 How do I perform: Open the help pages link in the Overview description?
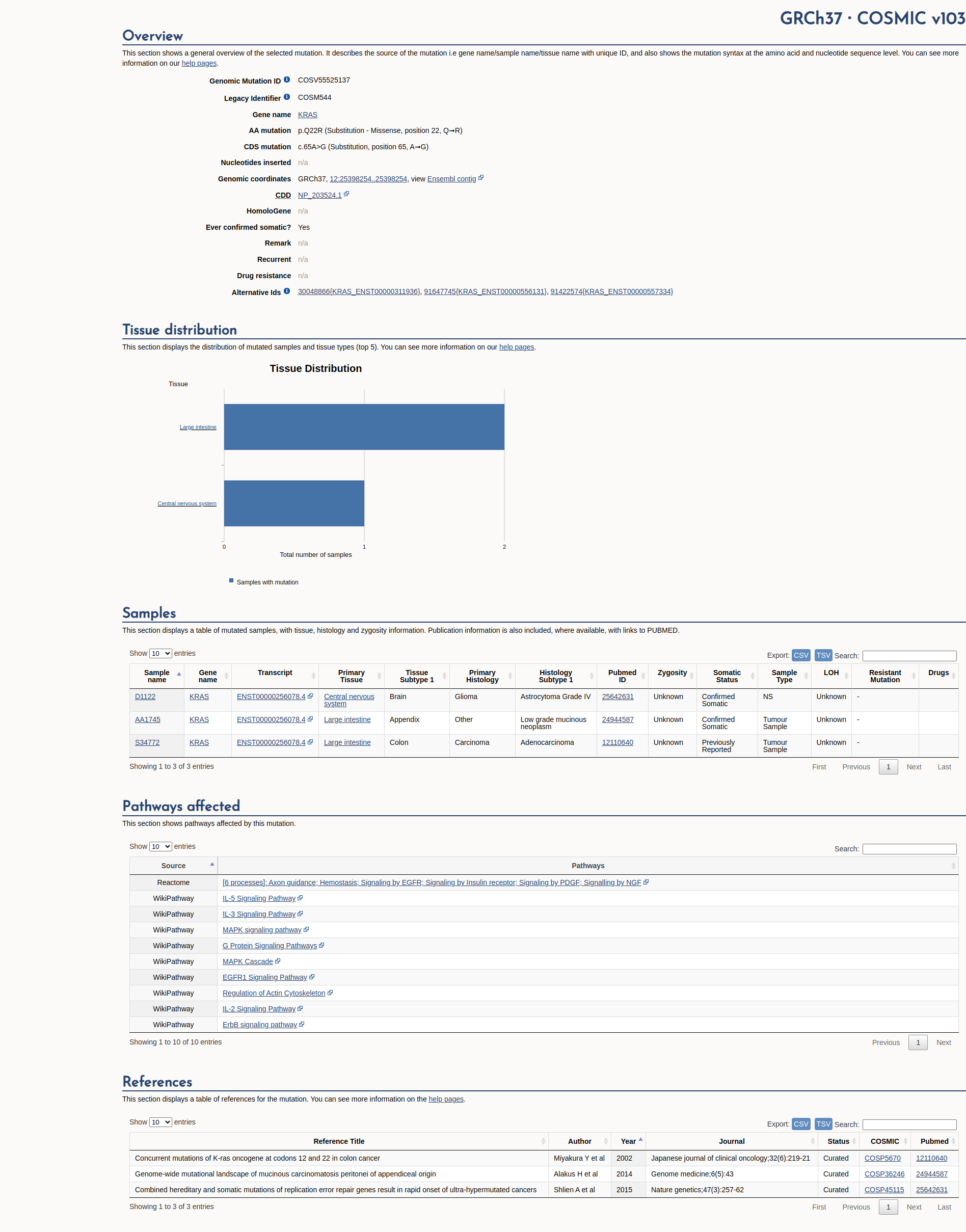[x=199, y=63]
